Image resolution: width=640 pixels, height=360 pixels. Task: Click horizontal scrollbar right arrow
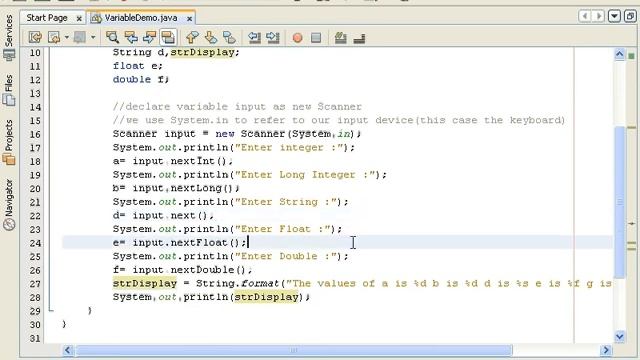click(x=606, y=350)
